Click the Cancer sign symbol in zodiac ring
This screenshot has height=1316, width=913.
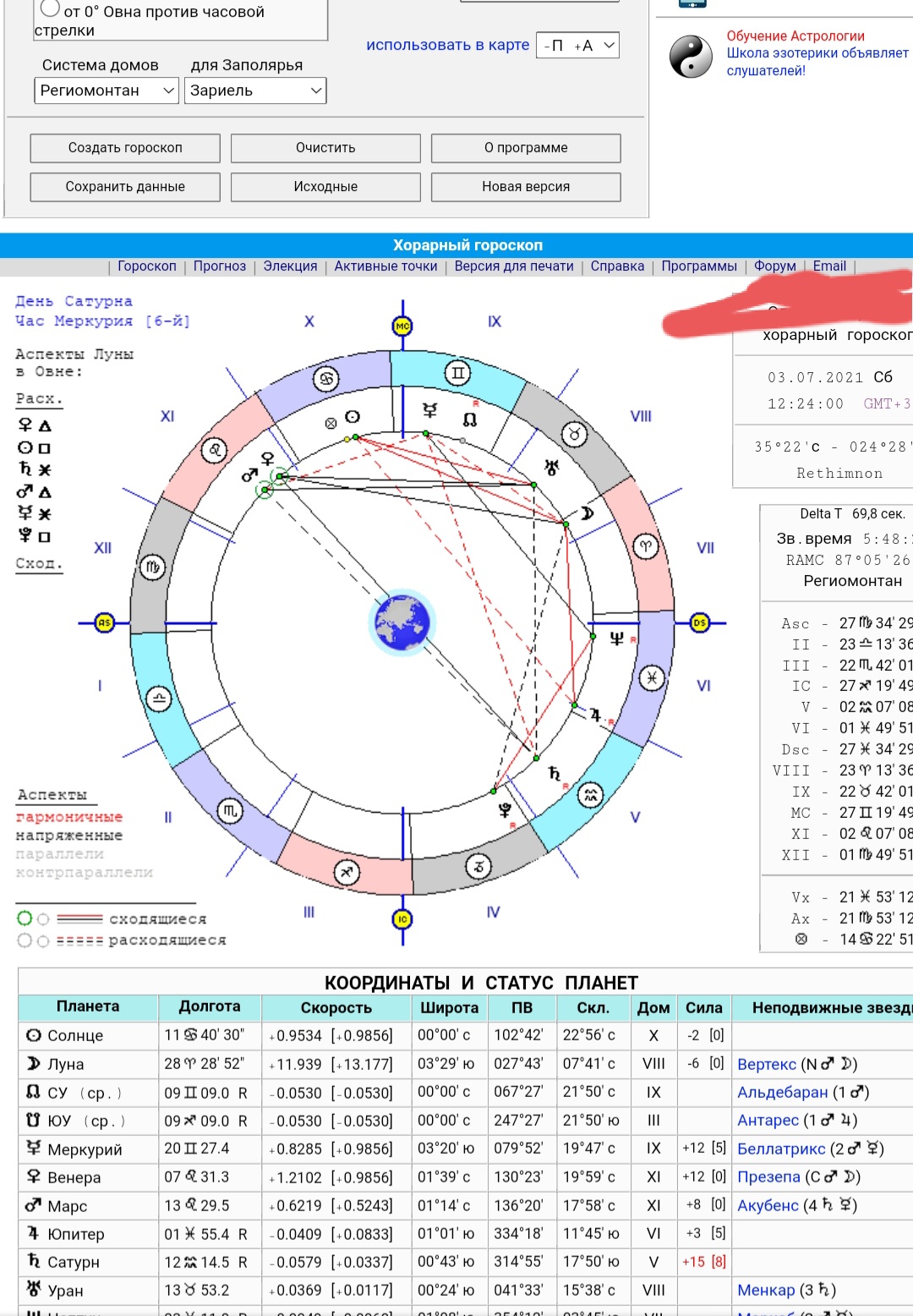(x=325, y=379)
